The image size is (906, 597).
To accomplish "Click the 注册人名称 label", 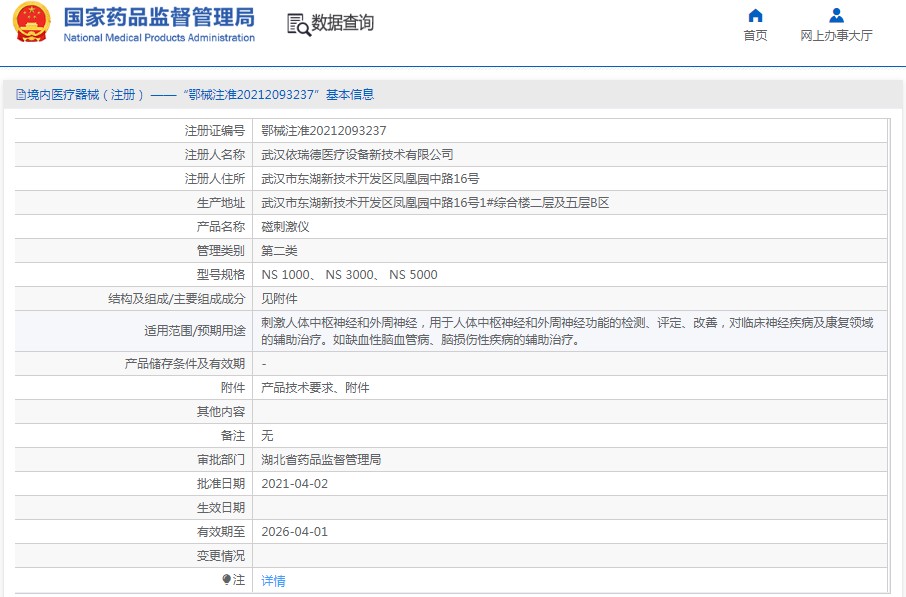I will coord(214,155).
